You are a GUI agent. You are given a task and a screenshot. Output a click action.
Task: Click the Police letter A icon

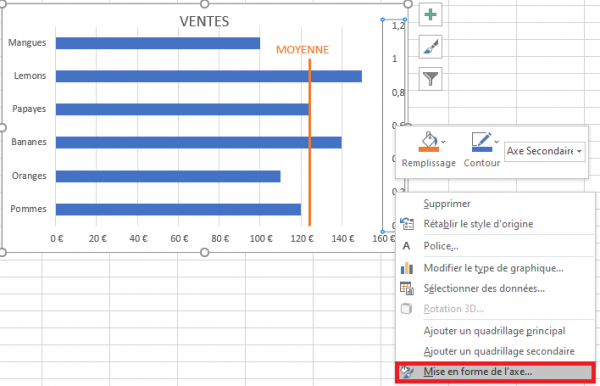[x=406, y=246]
